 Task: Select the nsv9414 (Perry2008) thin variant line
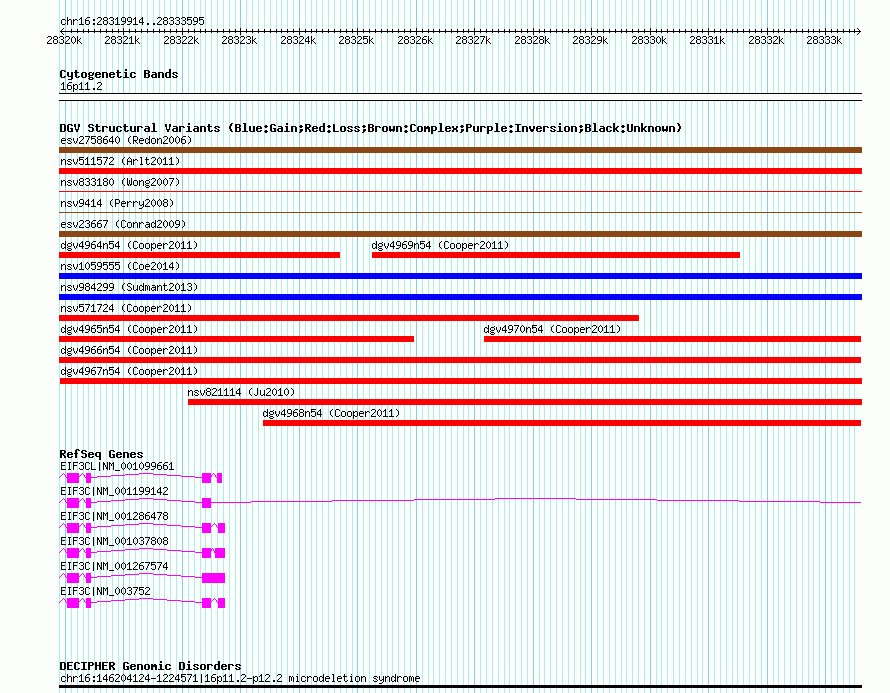pyautogui.click(x=460, y=213)
